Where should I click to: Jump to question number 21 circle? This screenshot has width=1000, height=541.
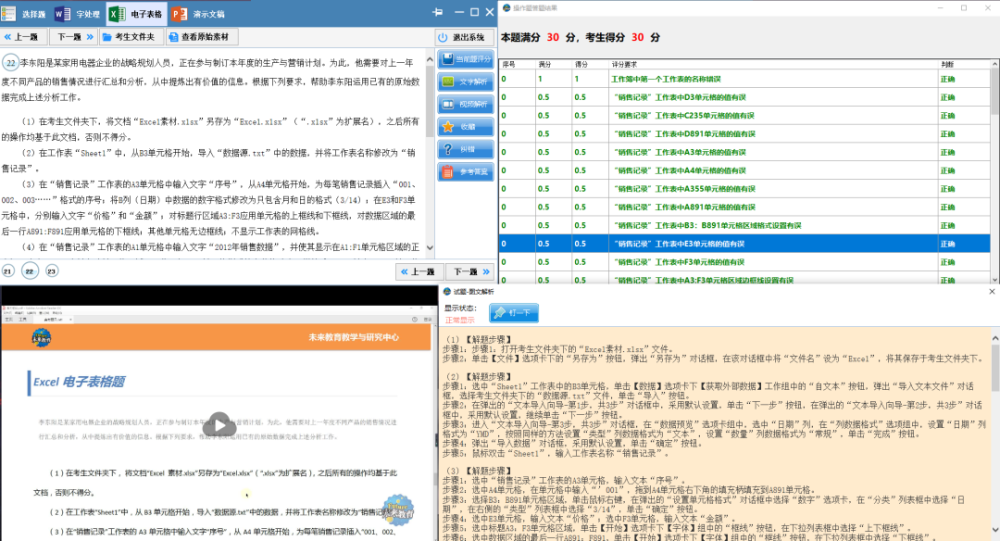pos(8,271)
